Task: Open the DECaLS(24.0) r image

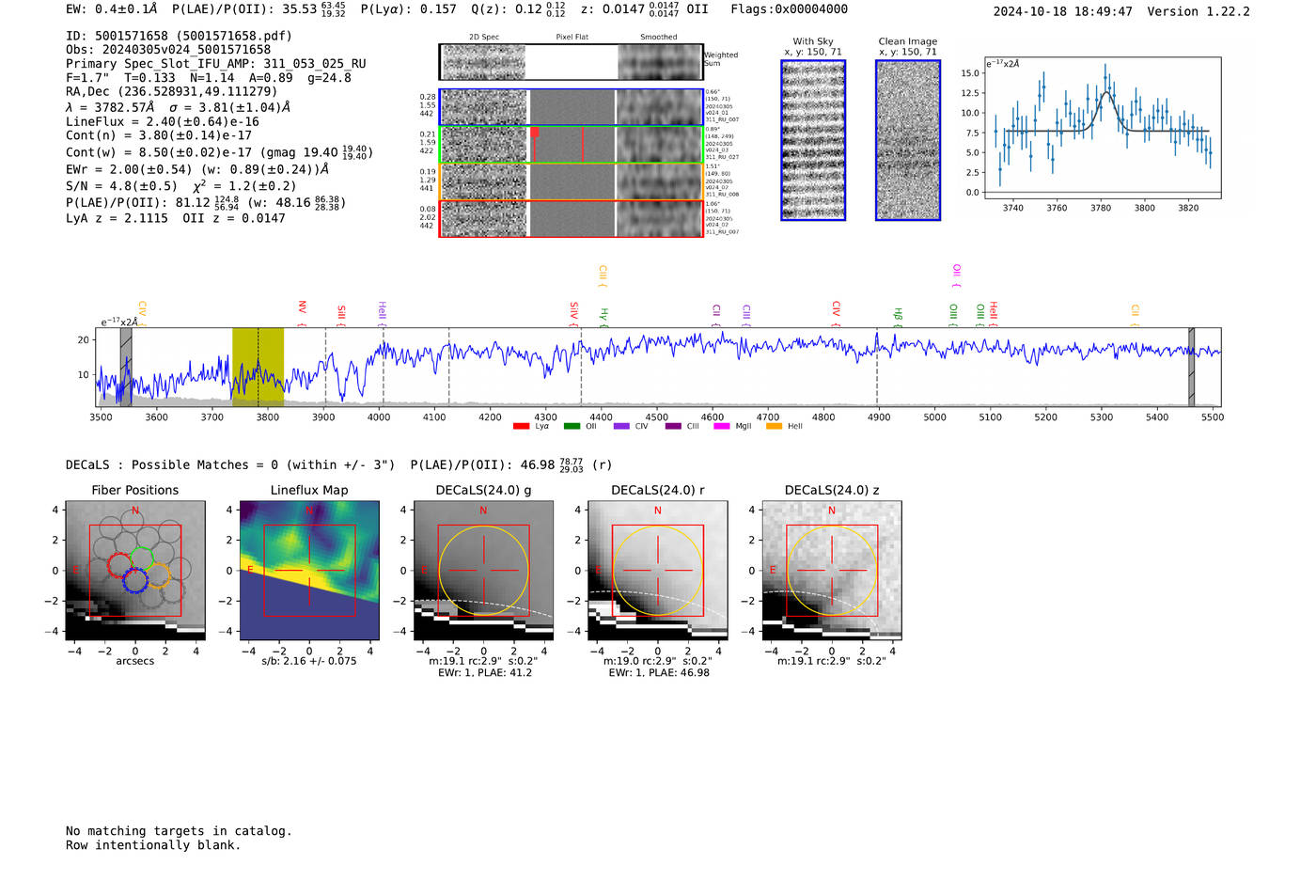Action: click(x=658, y=571)
